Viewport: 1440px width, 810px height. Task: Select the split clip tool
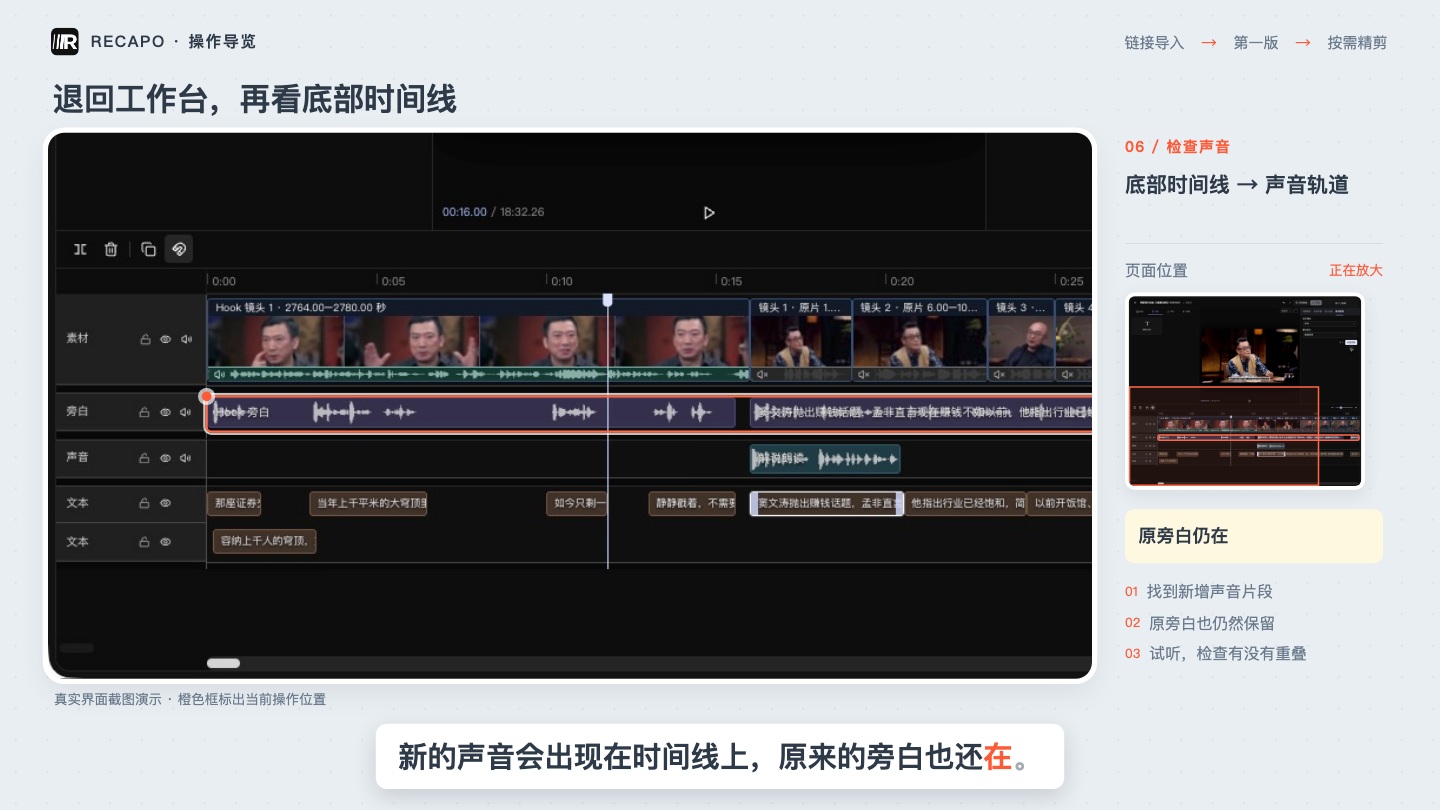coord(80,249)
